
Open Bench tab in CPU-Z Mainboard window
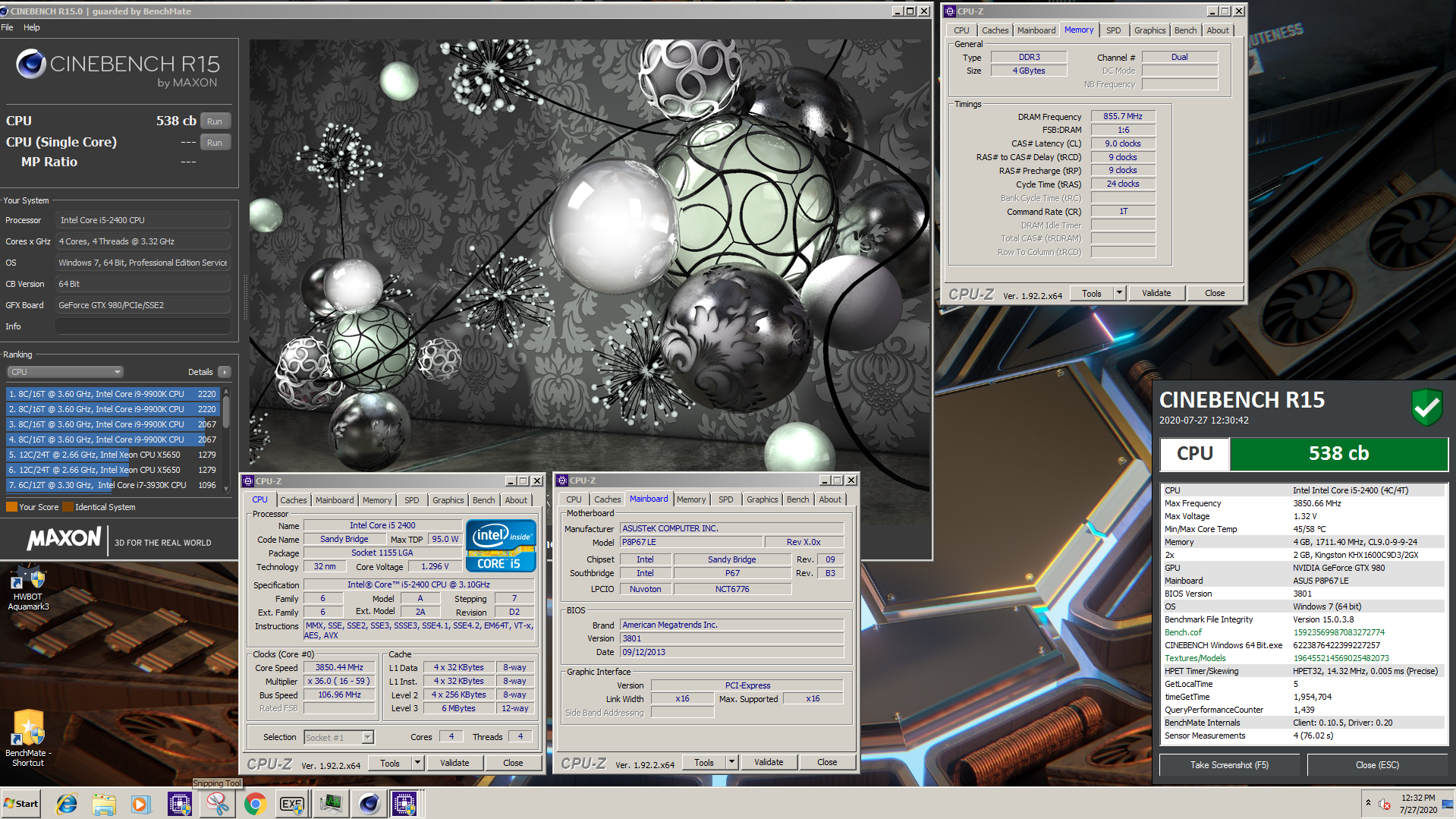tap(797, 499)
